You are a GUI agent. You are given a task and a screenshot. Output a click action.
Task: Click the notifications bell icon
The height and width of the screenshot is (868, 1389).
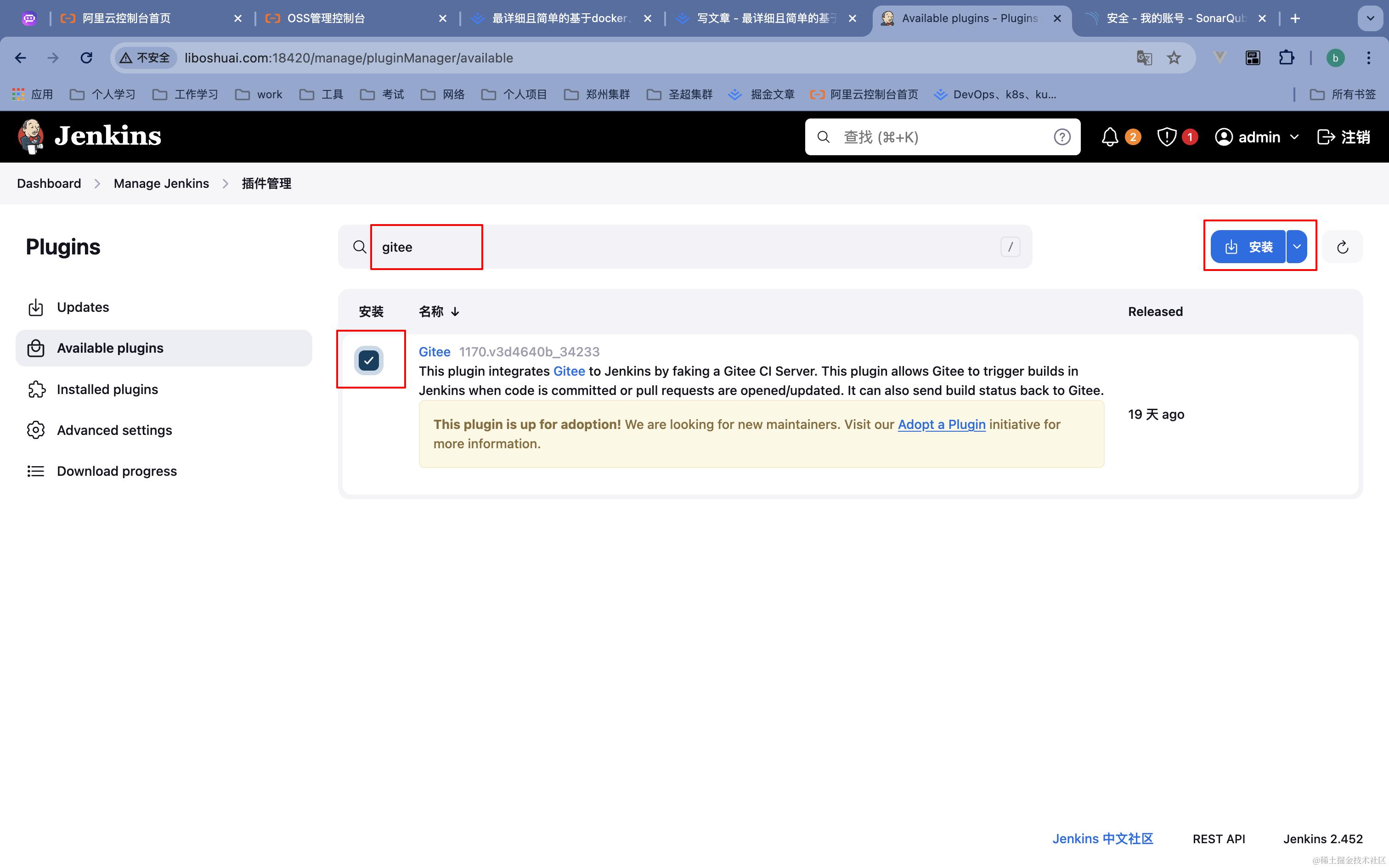(x=1109, y=137)
